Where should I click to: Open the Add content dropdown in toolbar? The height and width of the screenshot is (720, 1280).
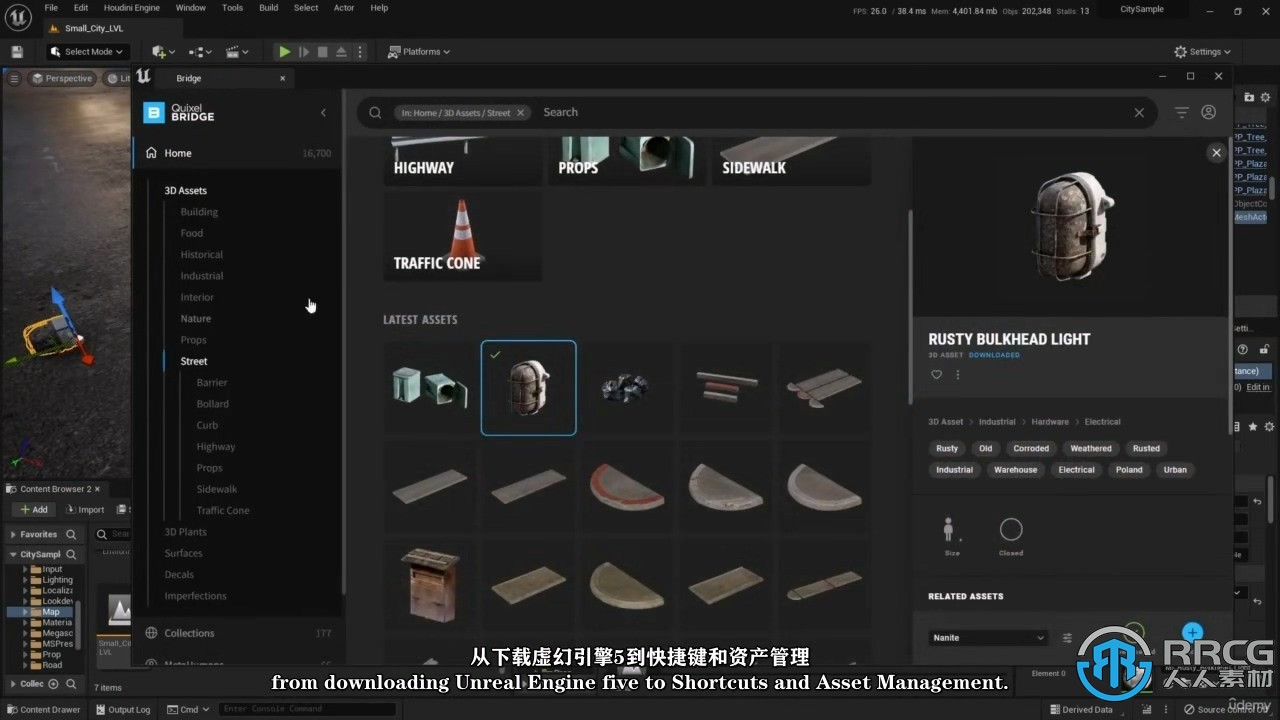point(163,52)
